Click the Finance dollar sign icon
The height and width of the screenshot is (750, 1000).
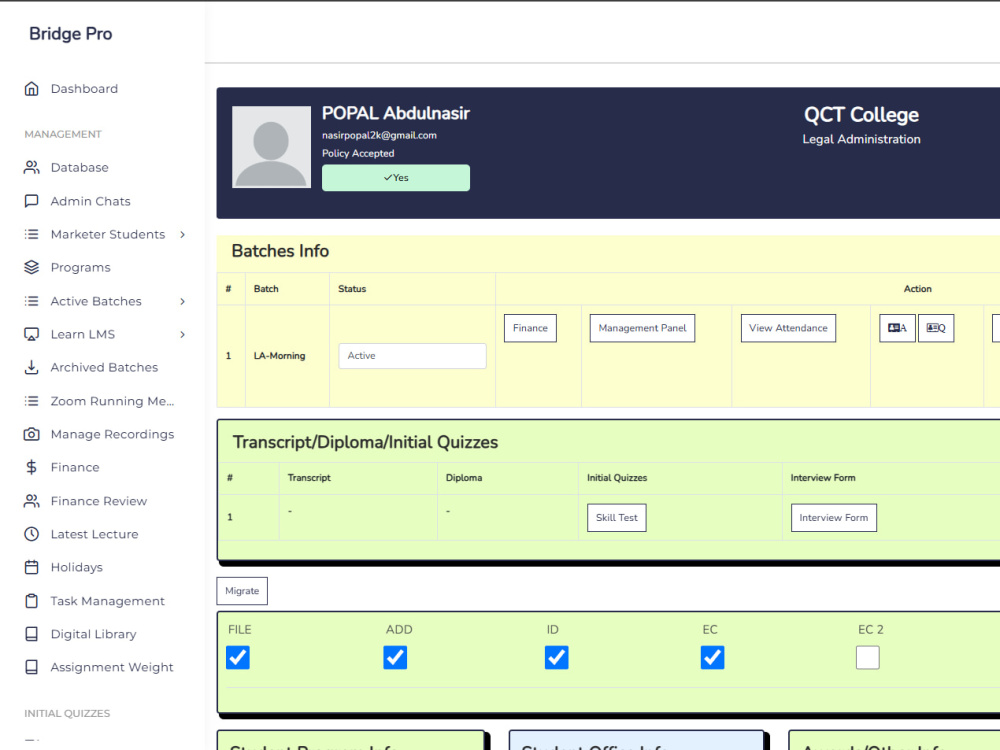31,467
